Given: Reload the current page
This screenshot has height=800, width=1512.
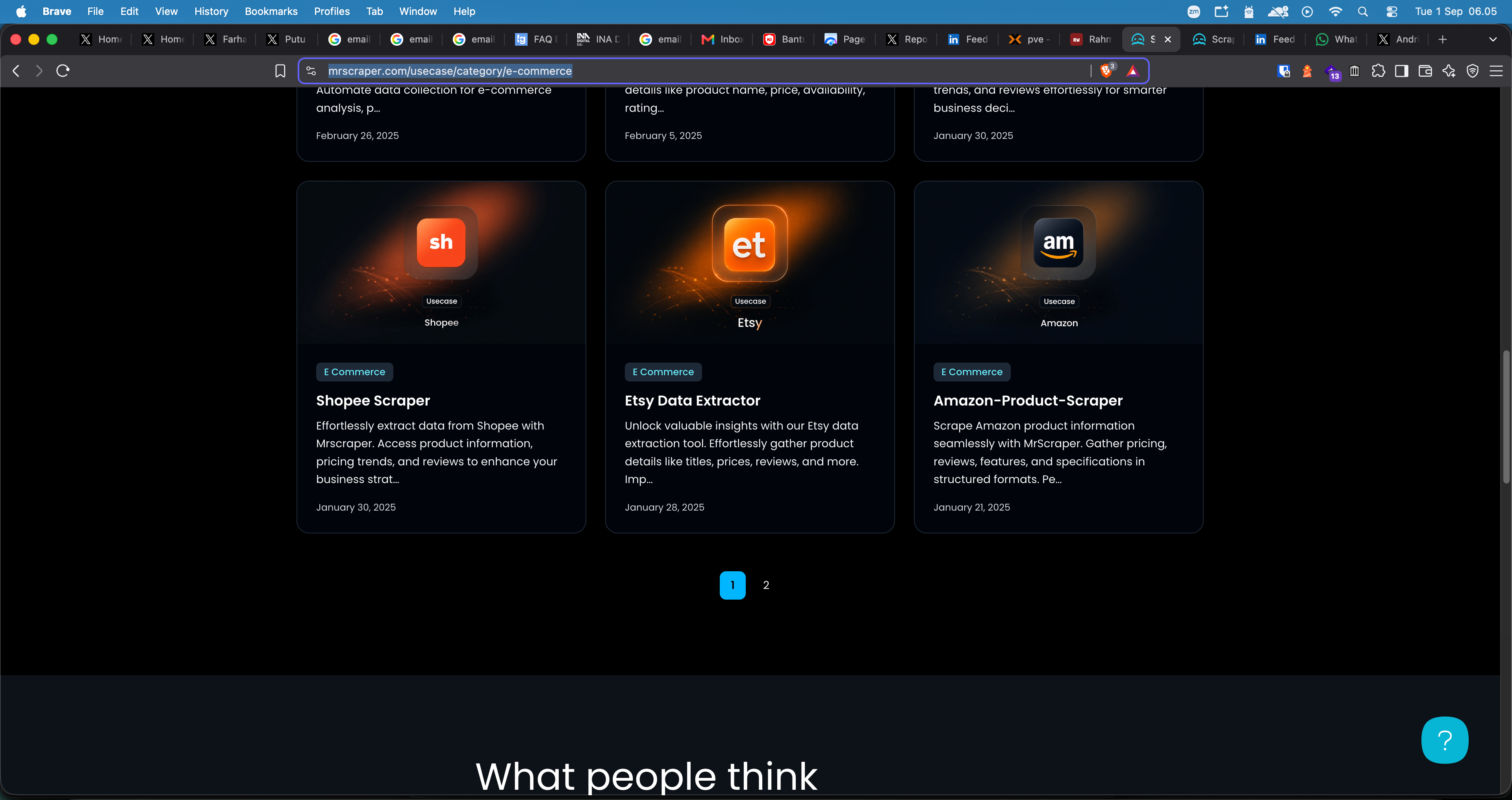Looking at the screenshot, I should 63,71.
